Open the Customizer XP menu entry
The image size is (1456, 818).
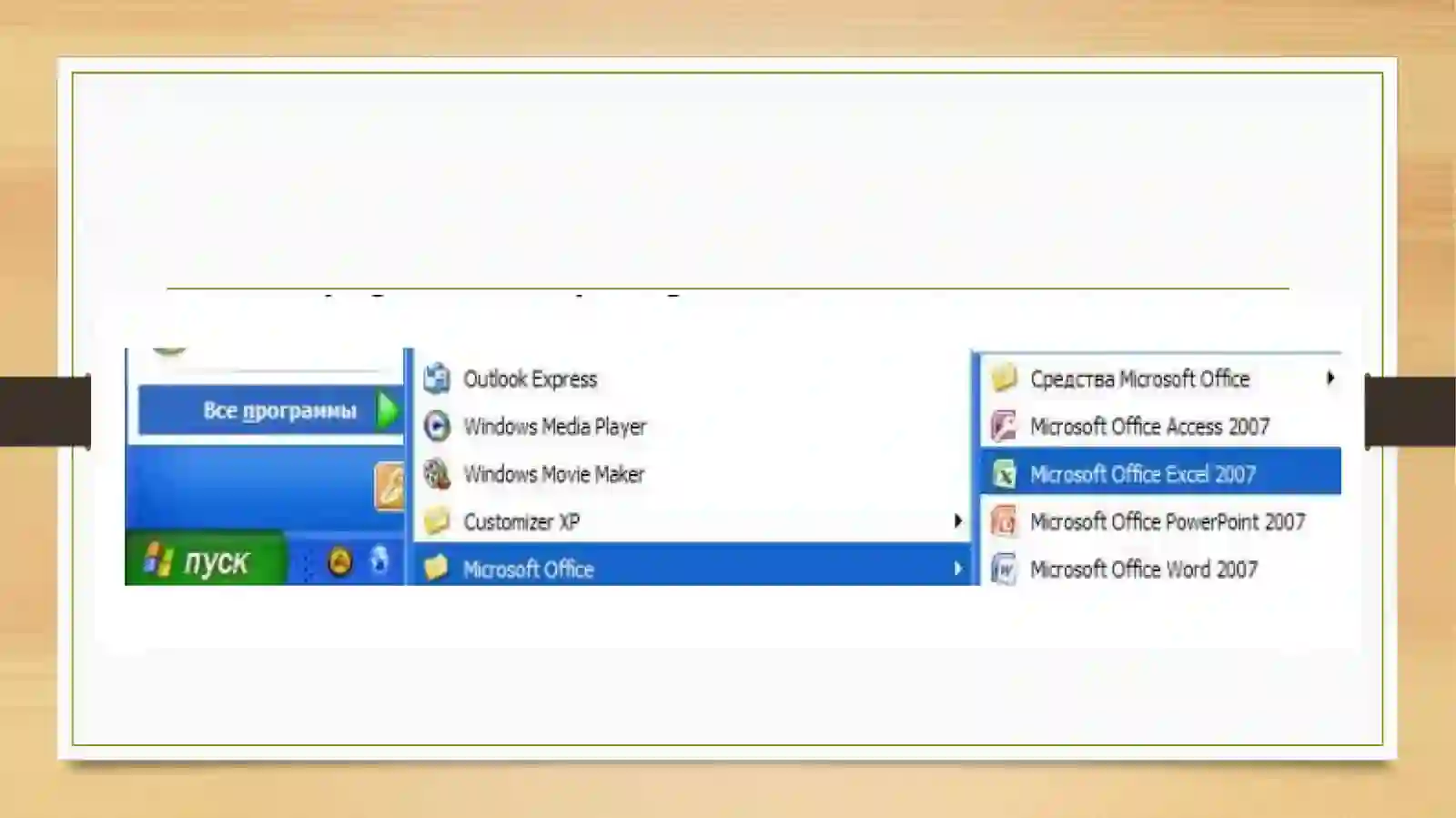(x=693, y=521)
